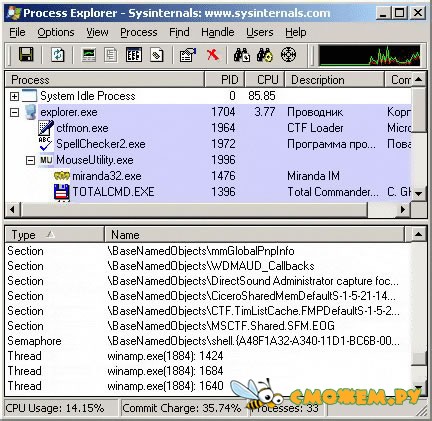Click the horizontal scrollbar of the process list
The width and height of the screenshot is (432, 421).
[x=208, y=210]
